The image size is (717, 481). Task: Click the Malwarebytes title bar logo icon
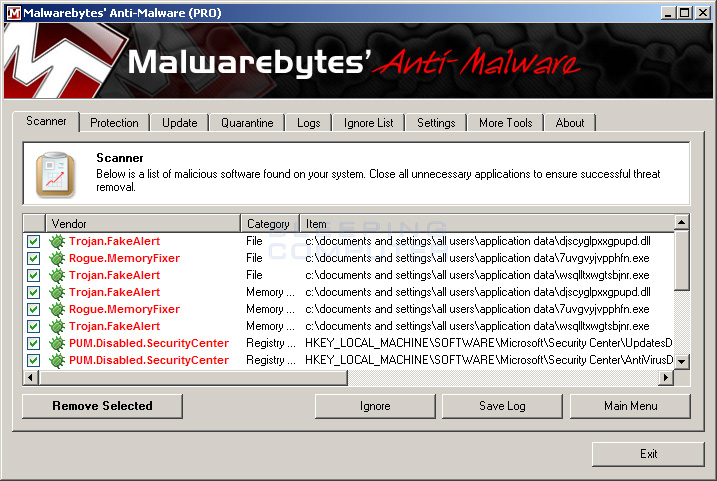click(x=14, y=12)
